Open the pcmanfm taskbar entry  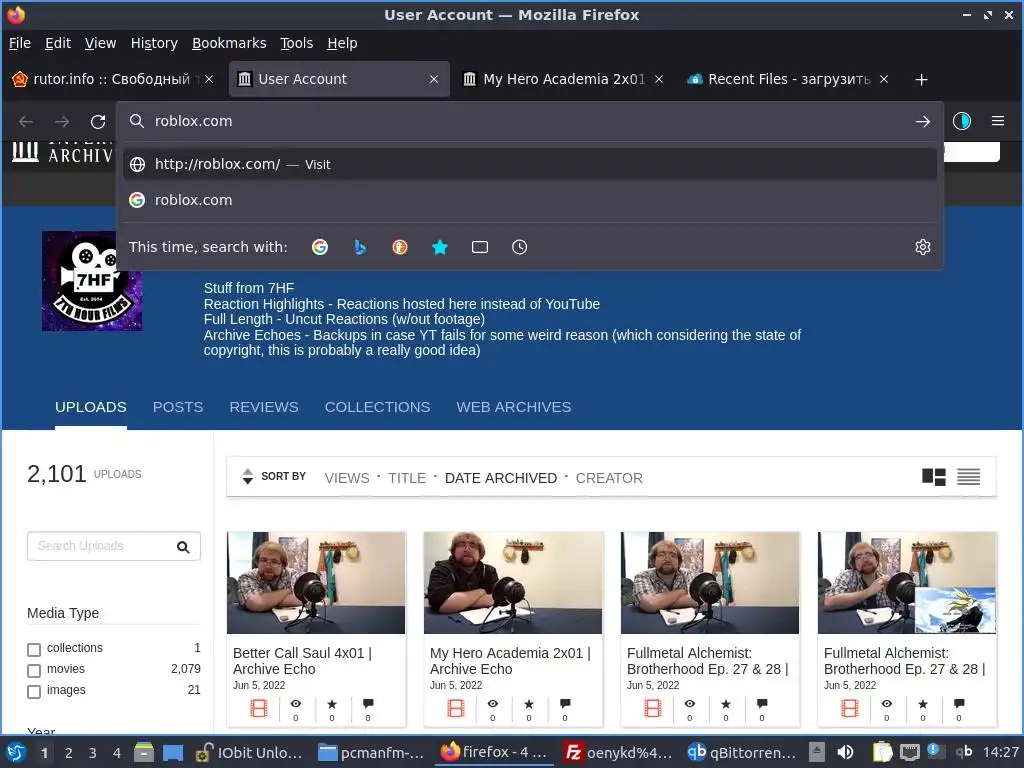click(371, 752)
